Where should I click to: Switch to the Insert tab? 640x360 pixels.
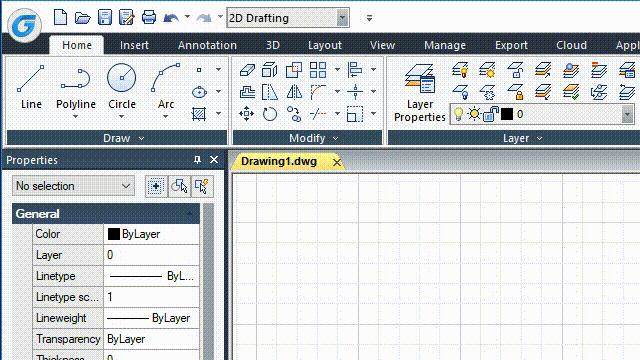point(134,45)
